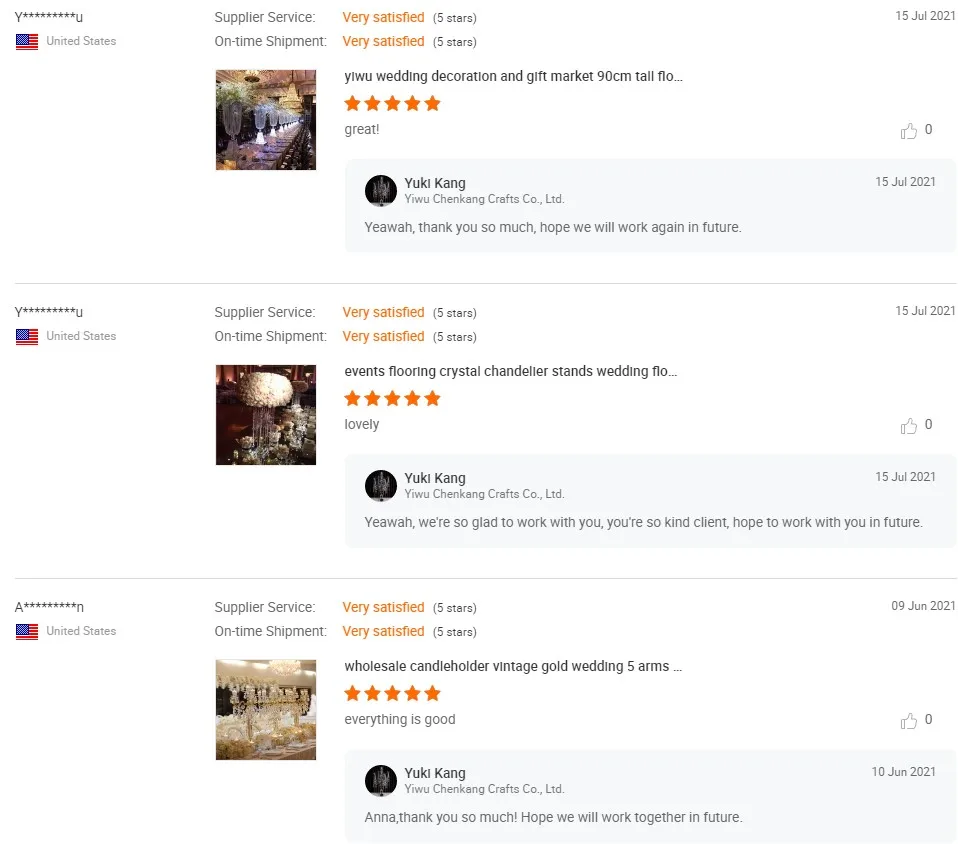Click five-star rating on the "great!" review

coord(392,104)
